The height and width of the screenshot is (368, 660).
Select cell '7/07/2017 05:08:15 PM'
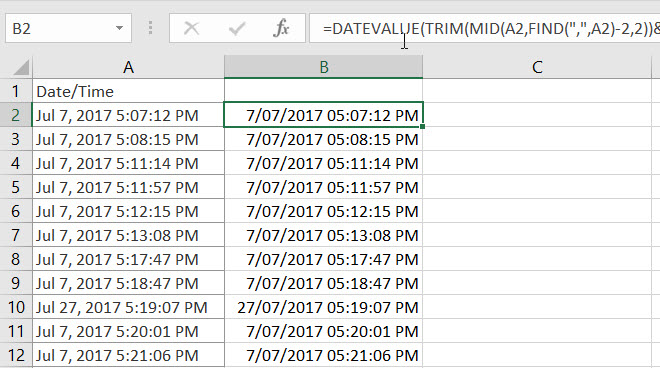(x=323, y=139)
